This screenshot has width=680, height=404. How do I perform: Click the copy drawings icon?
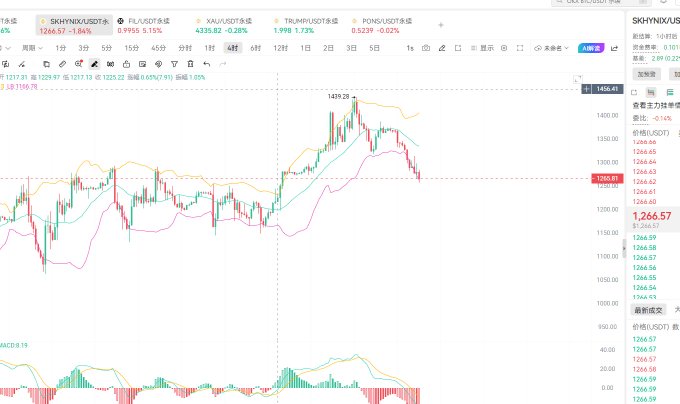tap(46, 64)
